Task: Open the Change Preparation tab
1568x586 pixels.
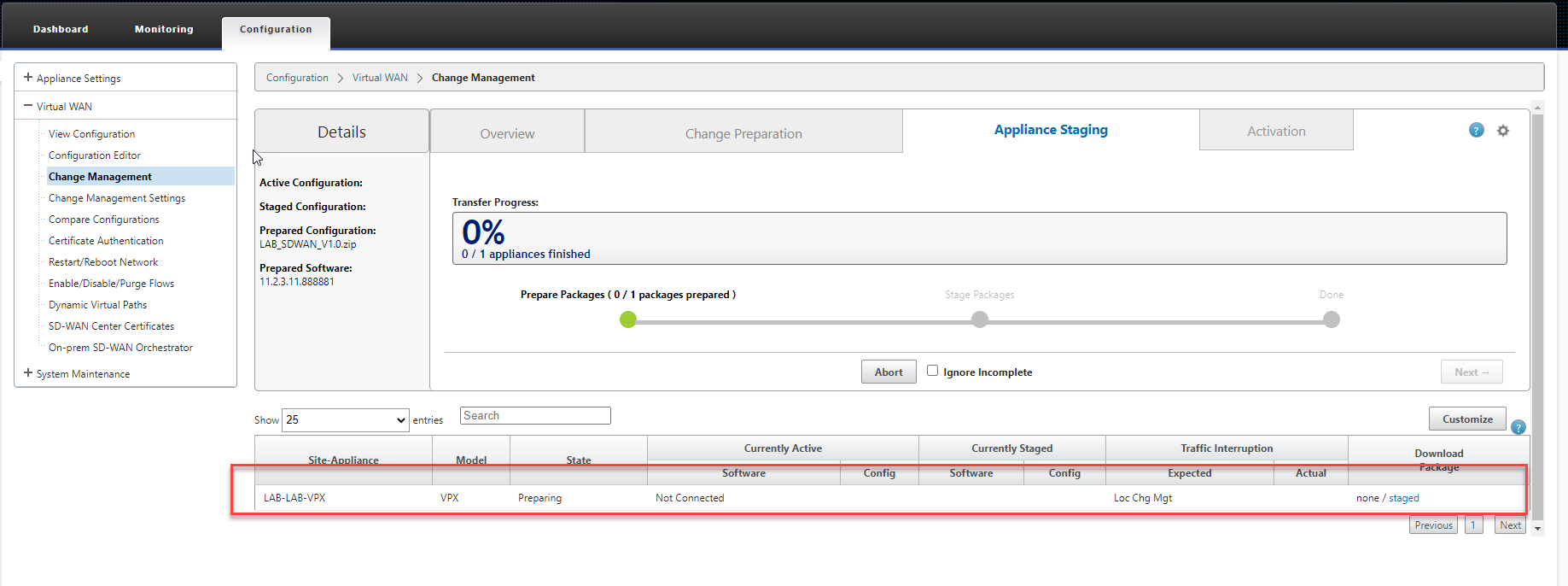Action: point(743,133)
